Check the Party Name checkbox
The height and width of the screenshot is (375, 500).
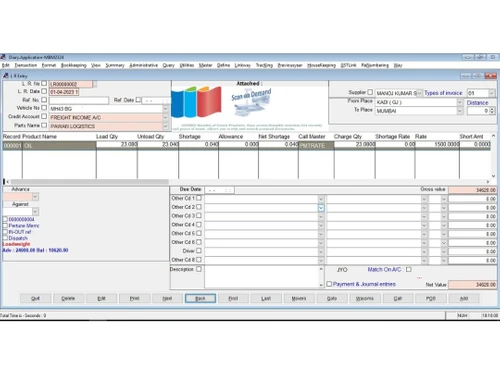[x=44, y=125]
